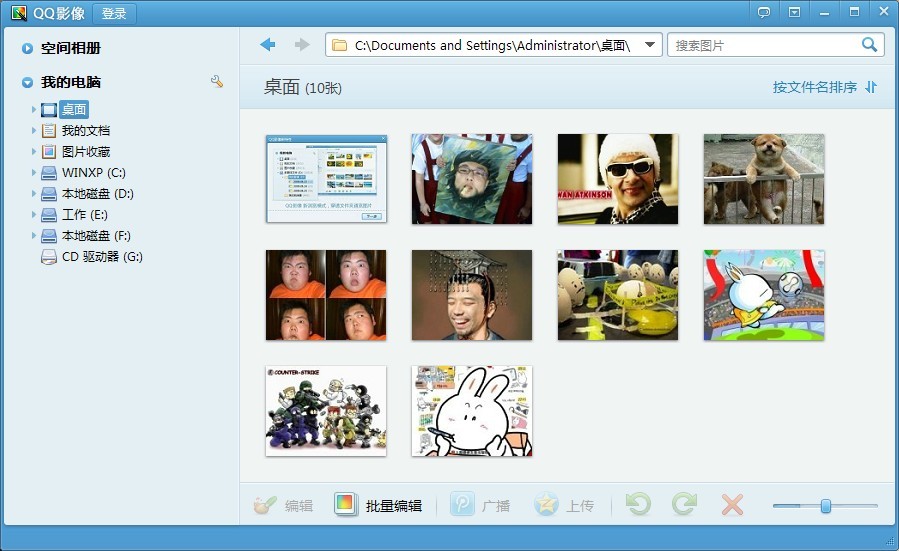Click the red delete X icon

(732, 505)
